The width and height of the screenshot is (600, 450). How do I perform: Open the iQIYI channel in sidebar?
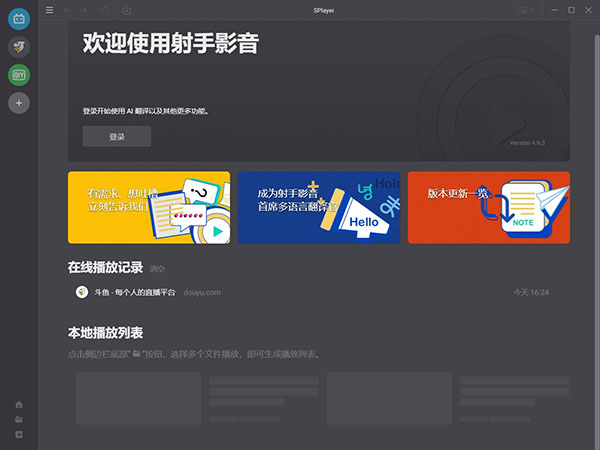pyautogui.click(x=19, y=75)
